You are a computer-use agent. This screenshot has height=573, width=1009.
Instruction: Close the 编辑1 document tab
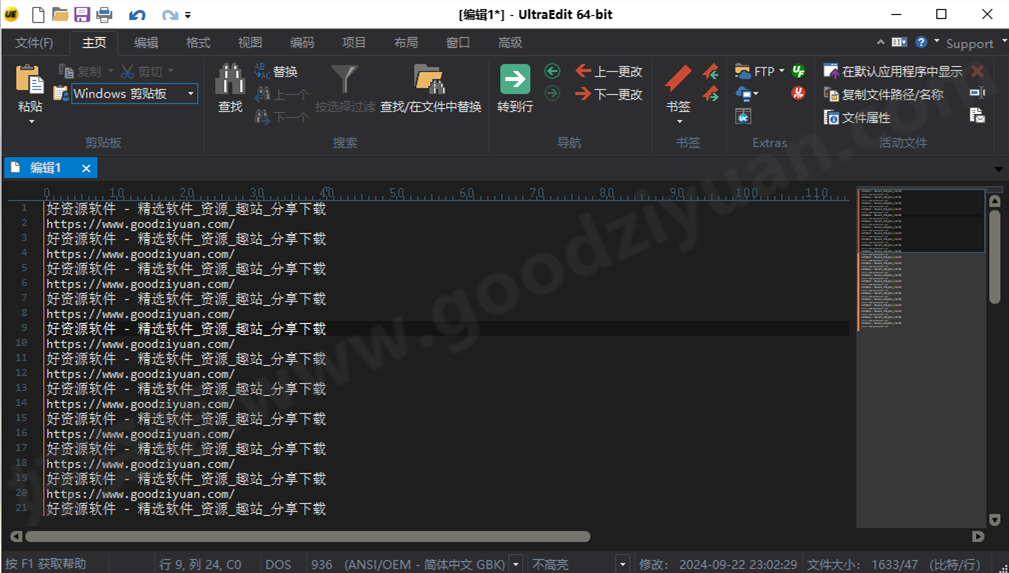[86, 168]
